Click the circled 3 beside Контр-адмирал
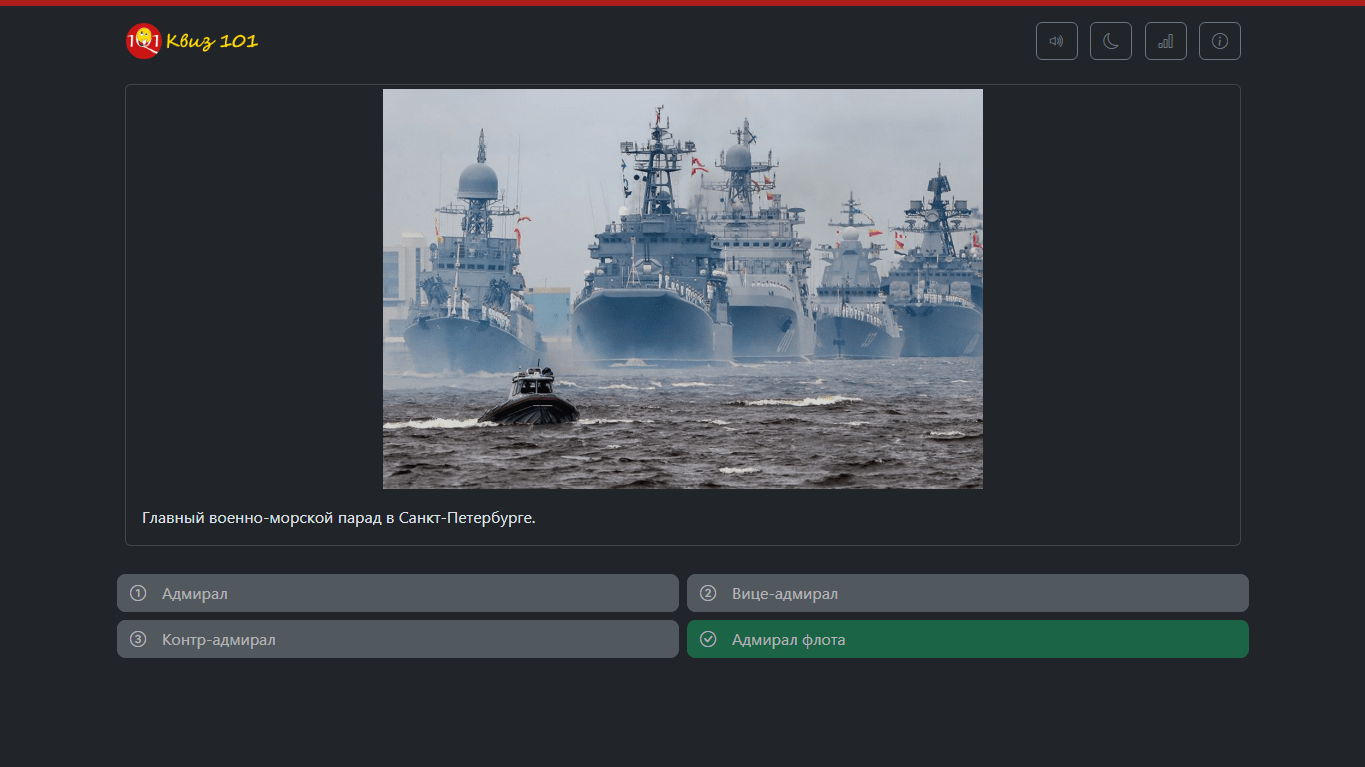Viewport: 1365px width, 767px height. [x=138, y=638]
